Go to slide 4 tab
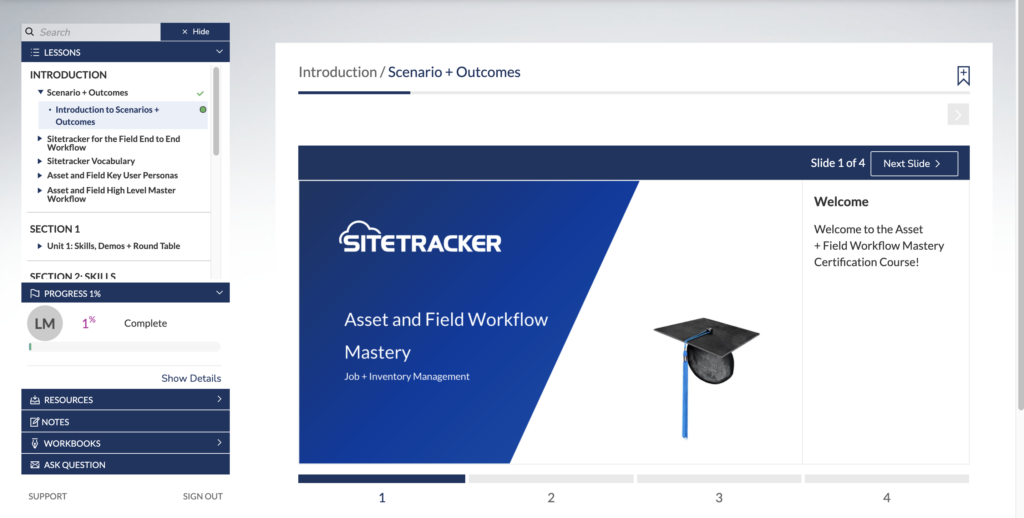 point(886,490)
